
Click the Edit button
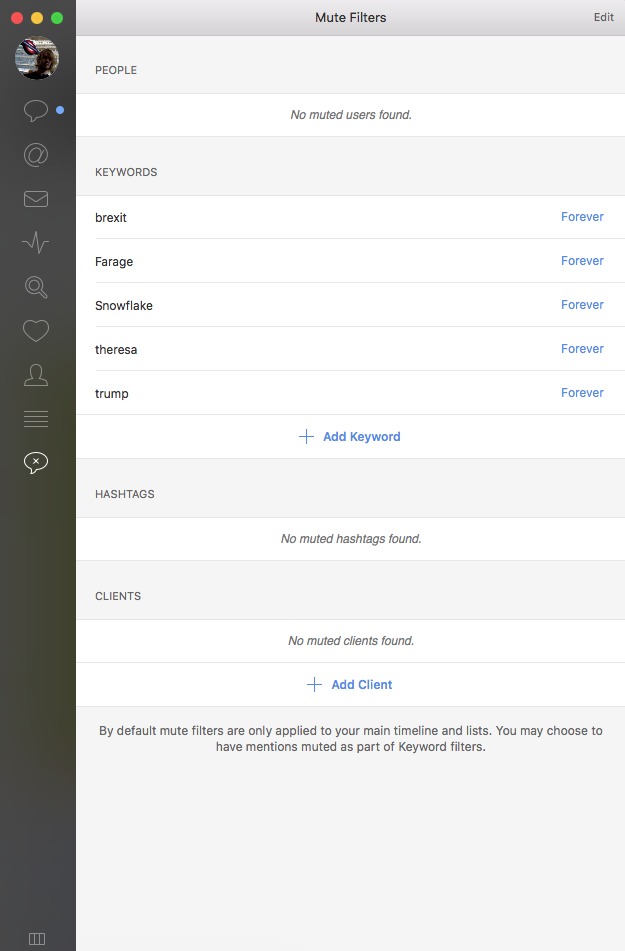coord(603,17)
